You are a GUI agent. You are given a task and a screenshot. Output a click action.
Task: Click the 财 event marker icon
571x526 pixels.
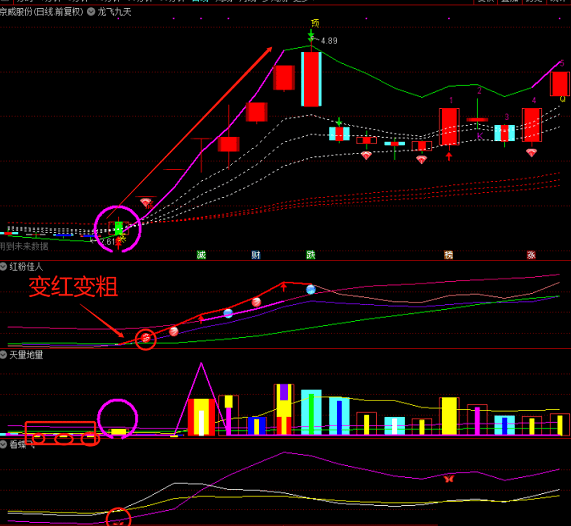256,255
